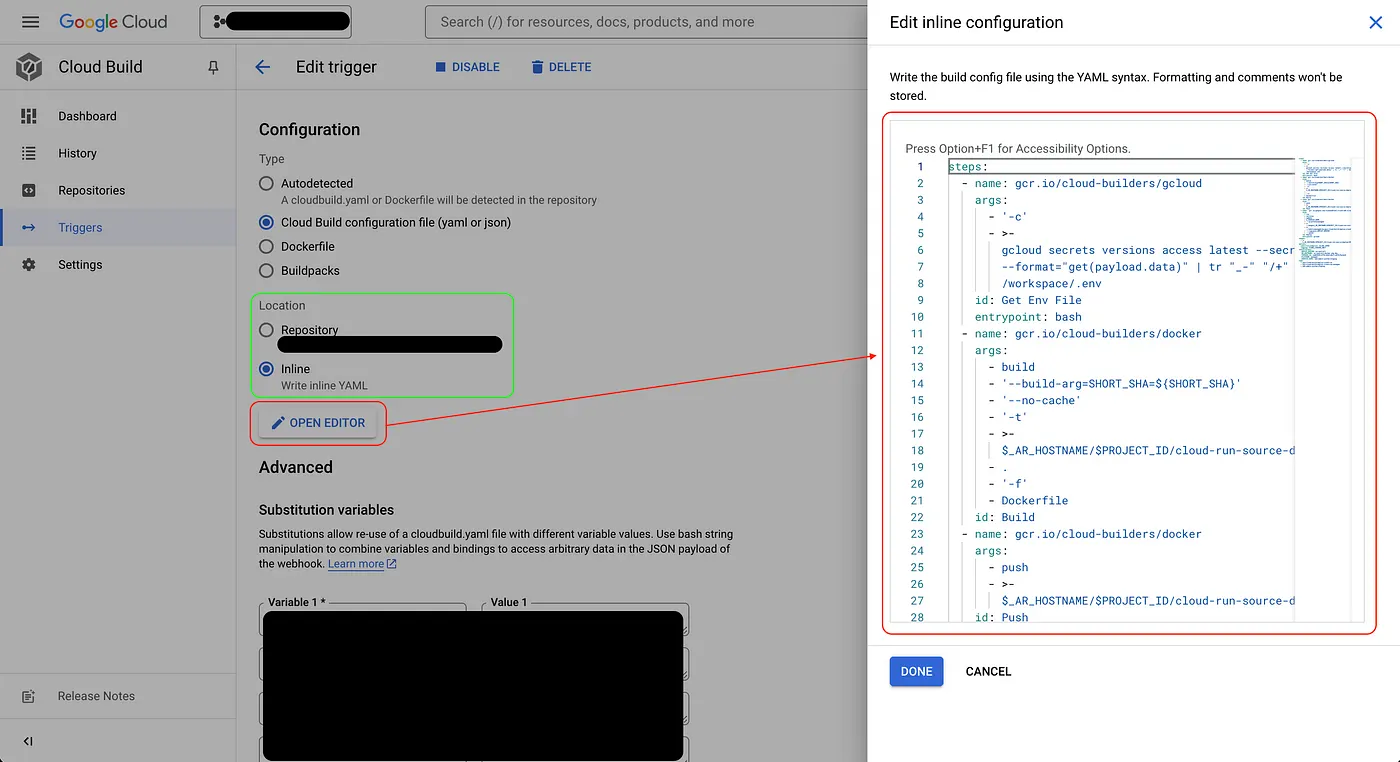Click '- push' on line 25
Viewport: 1400px width, 762px height.
1008,567
